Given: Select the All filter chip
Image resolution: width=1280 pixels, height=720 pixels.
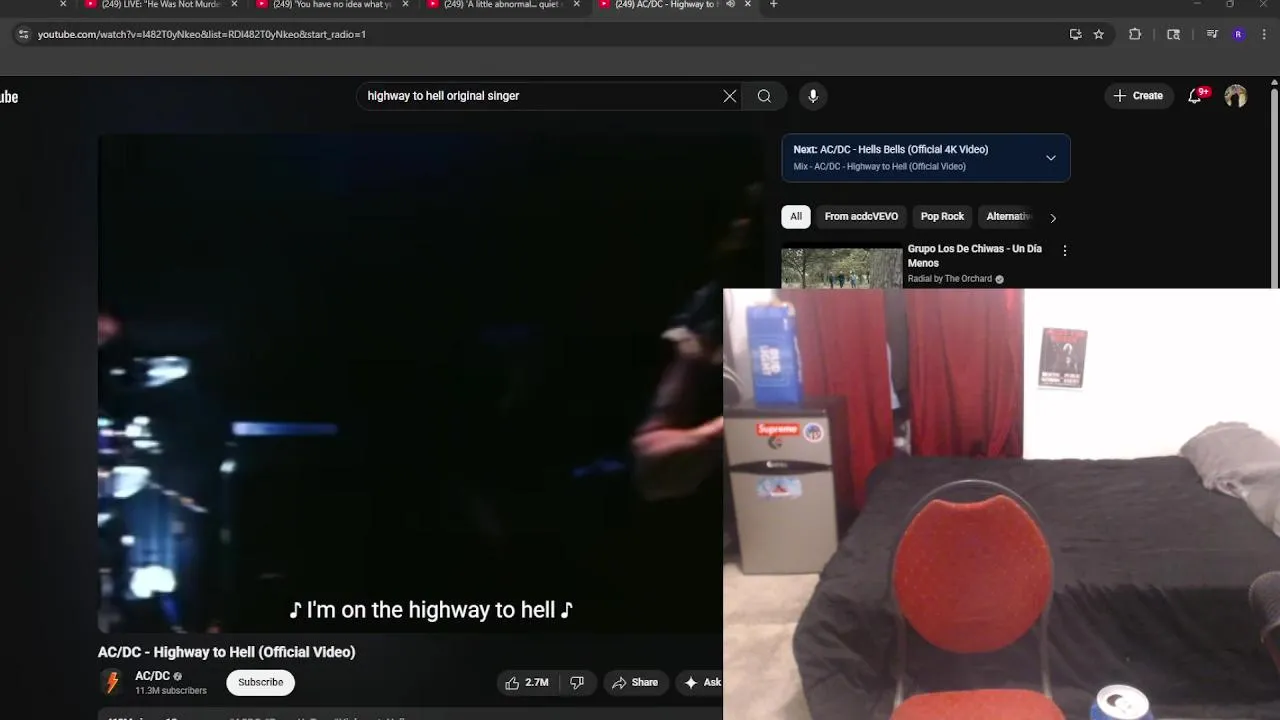Looking at the screenshot, I should click(796, 217).
